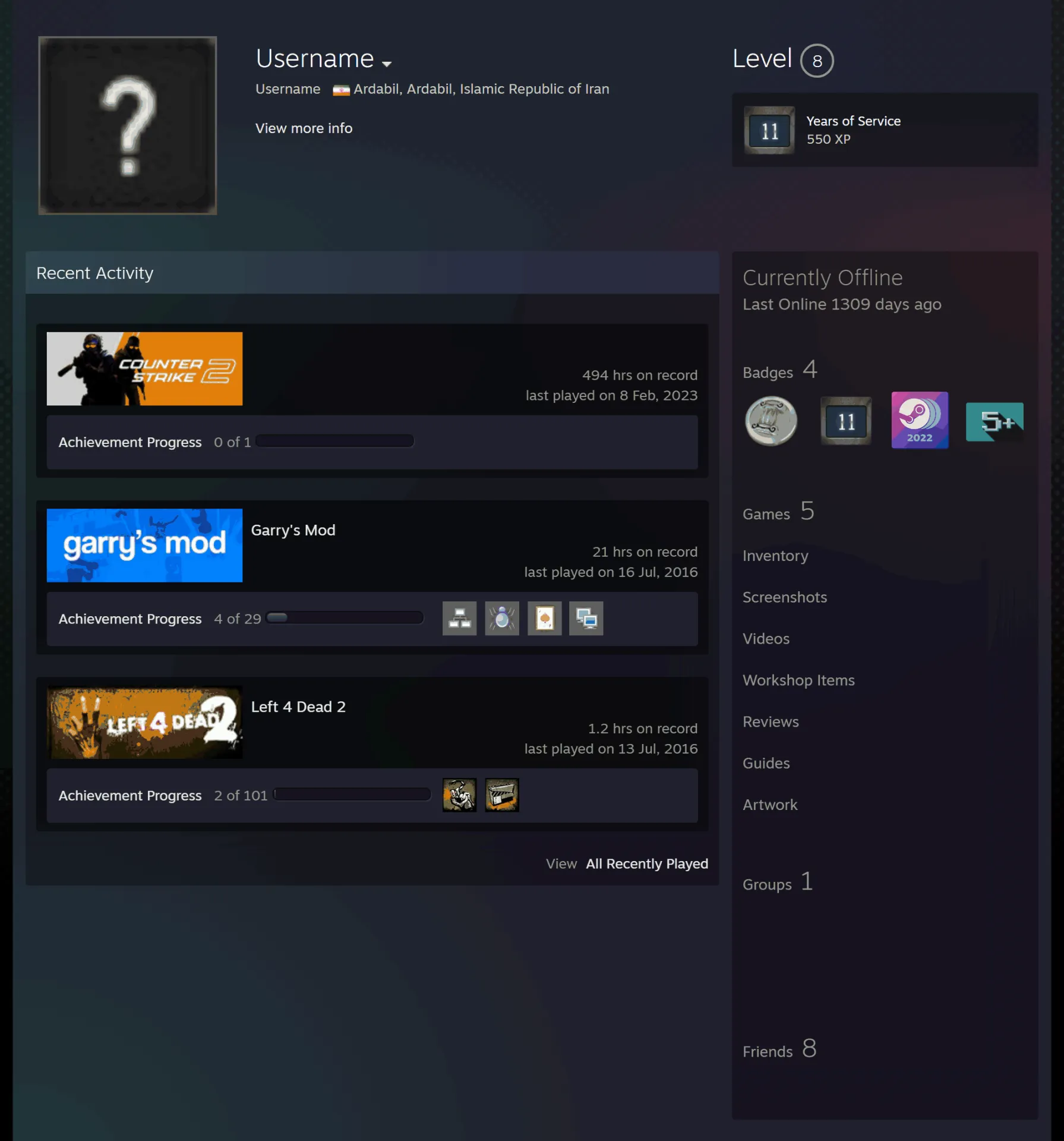Click the Years of Service 11 badge icon

[769, 131]
